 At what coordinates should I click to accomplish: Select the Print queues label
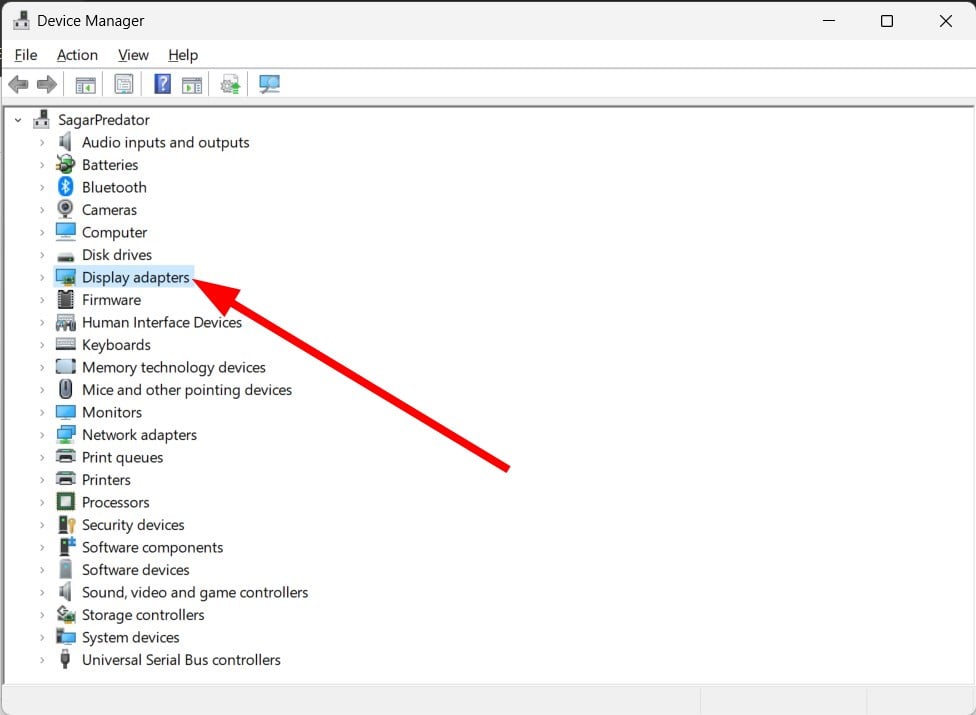coord(123,457)
